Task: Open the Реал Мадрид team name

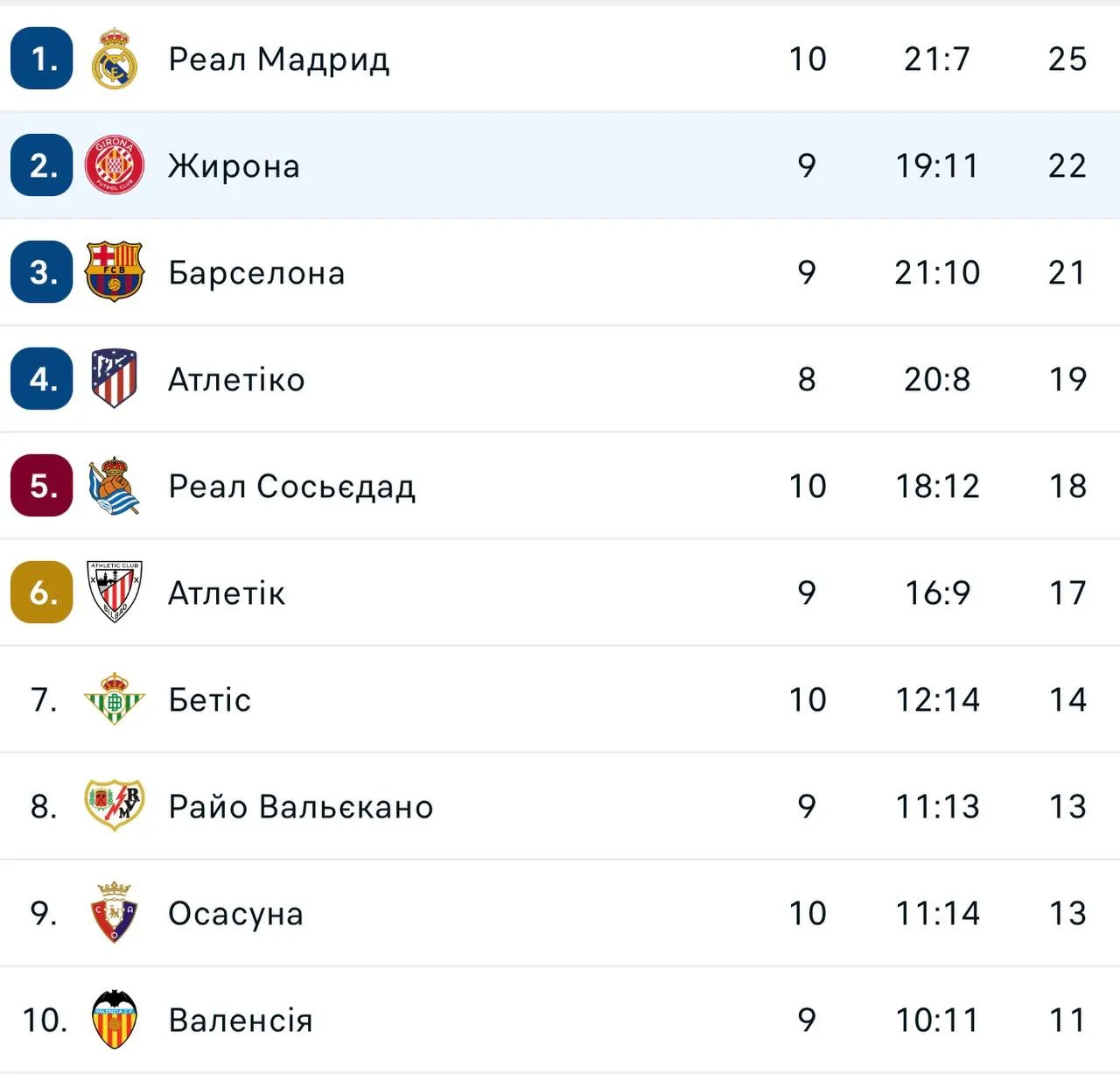Action: 278,60
